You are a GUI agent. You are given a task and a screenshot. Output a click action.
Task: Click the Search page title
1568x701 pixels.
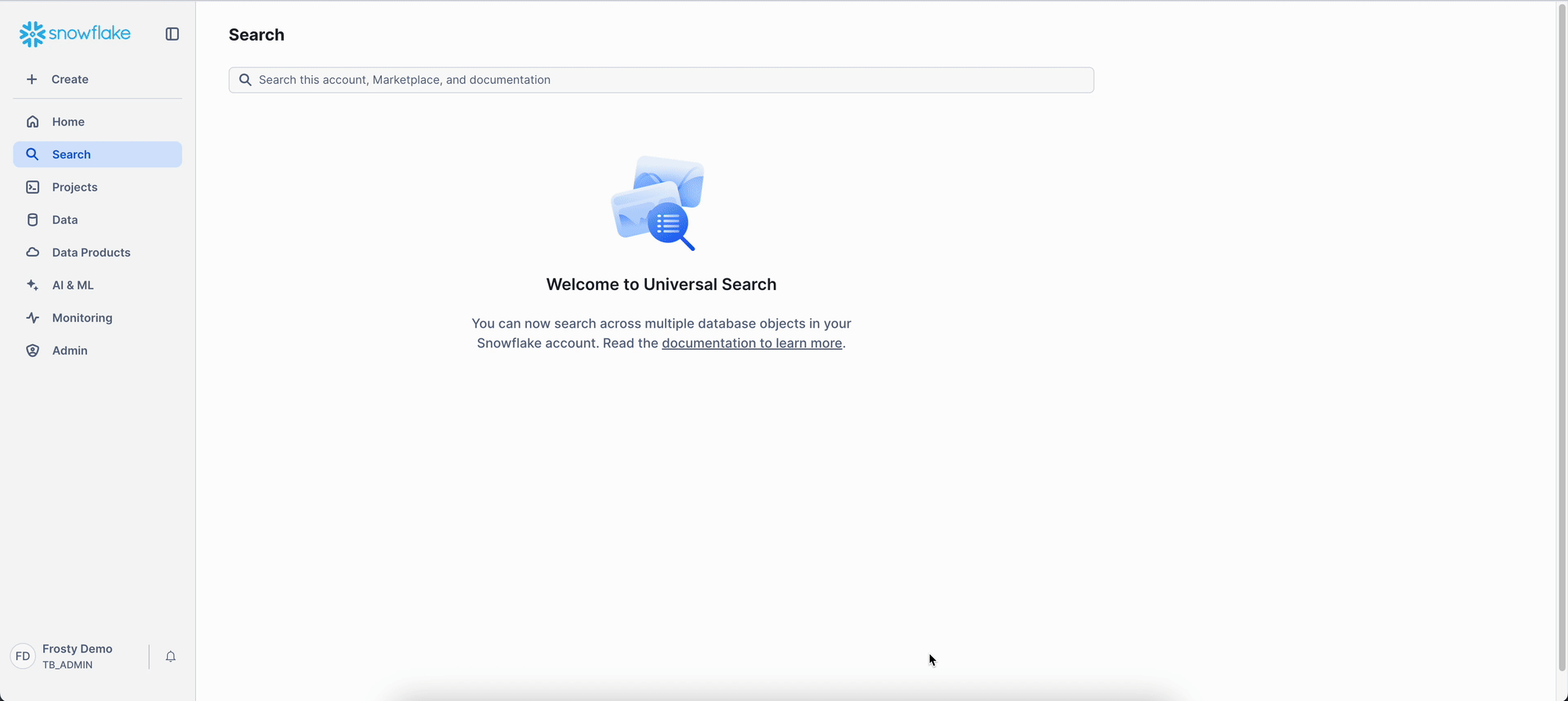point(256,35)
